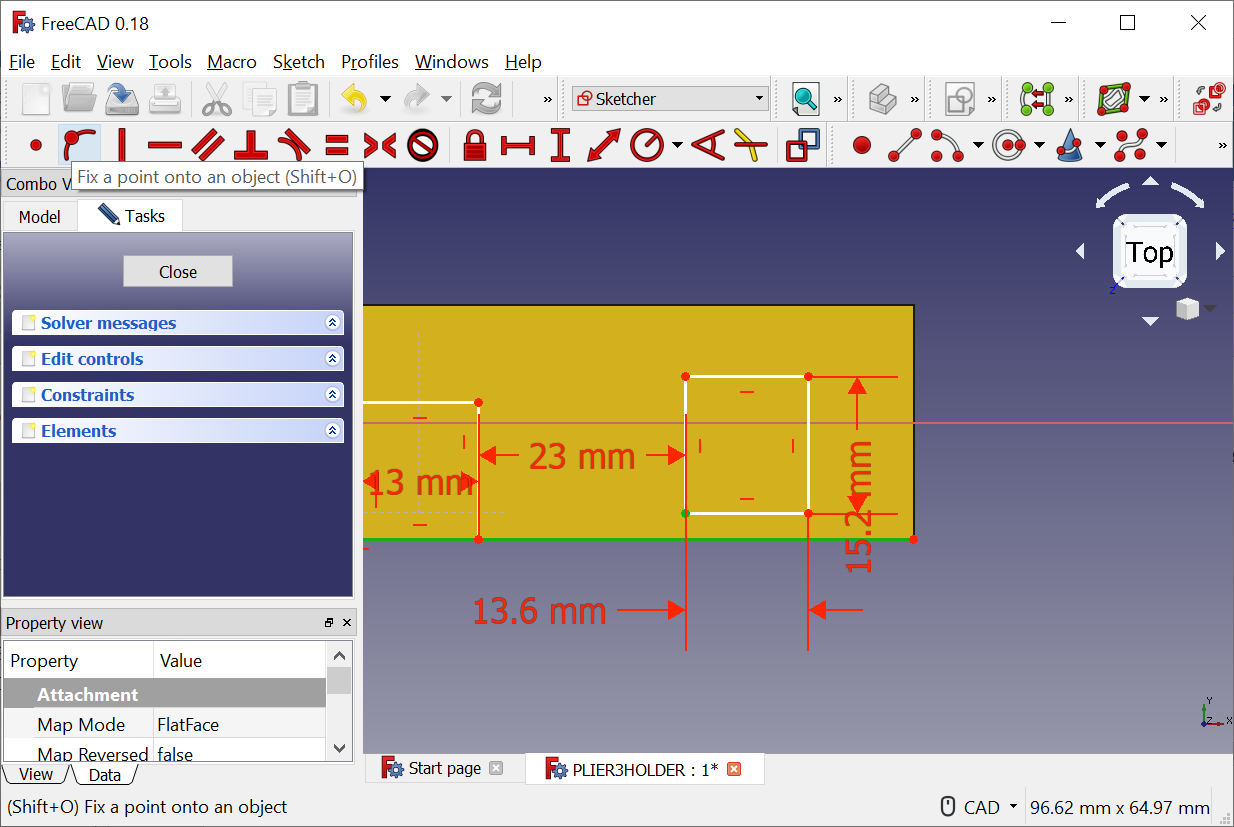Select the create conic tool
Image resolution: width=1234 pixels, height=827 pixels.
[1069, 146]
